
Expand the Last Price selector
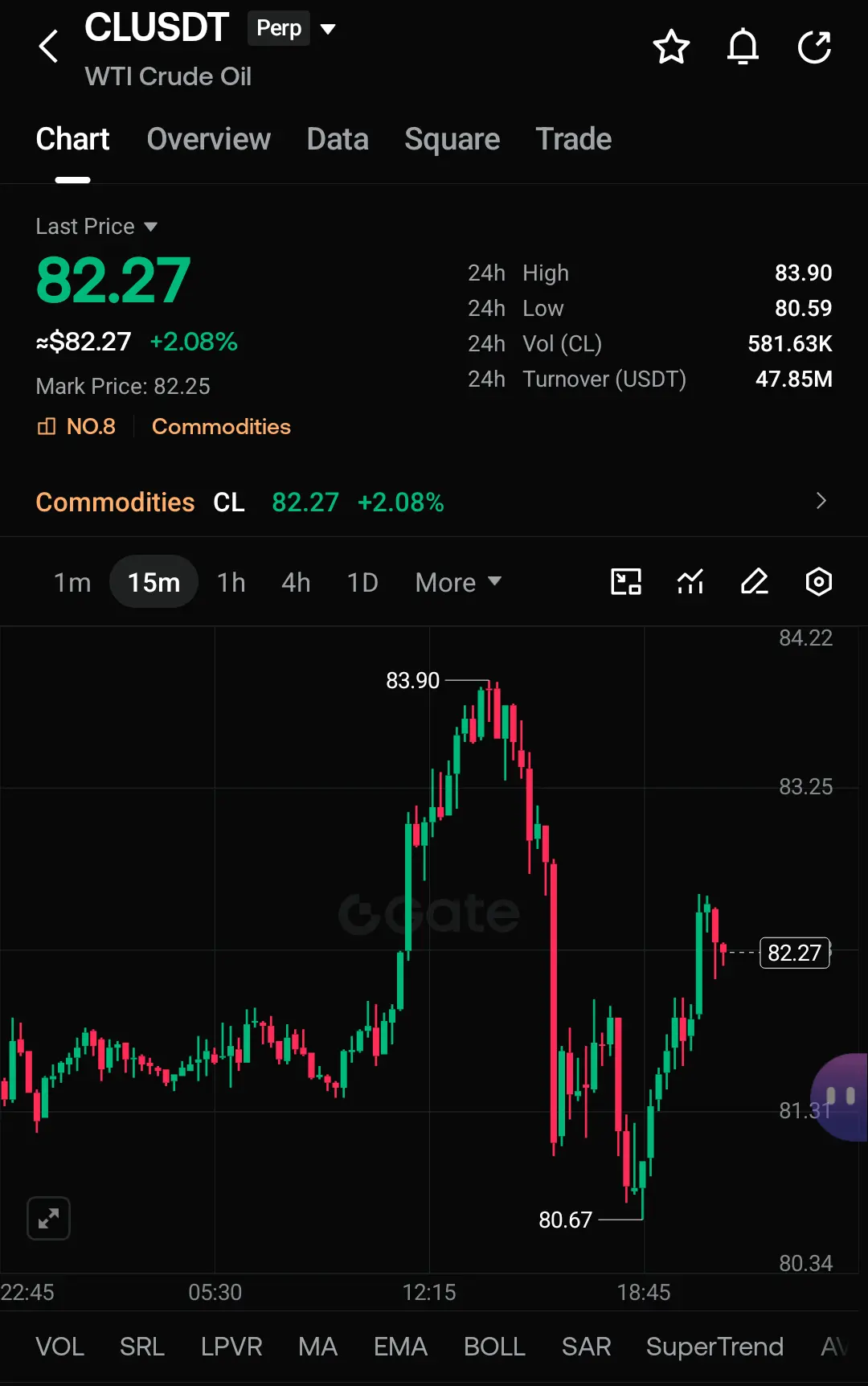pyautogui.click(x=96, y=227)
